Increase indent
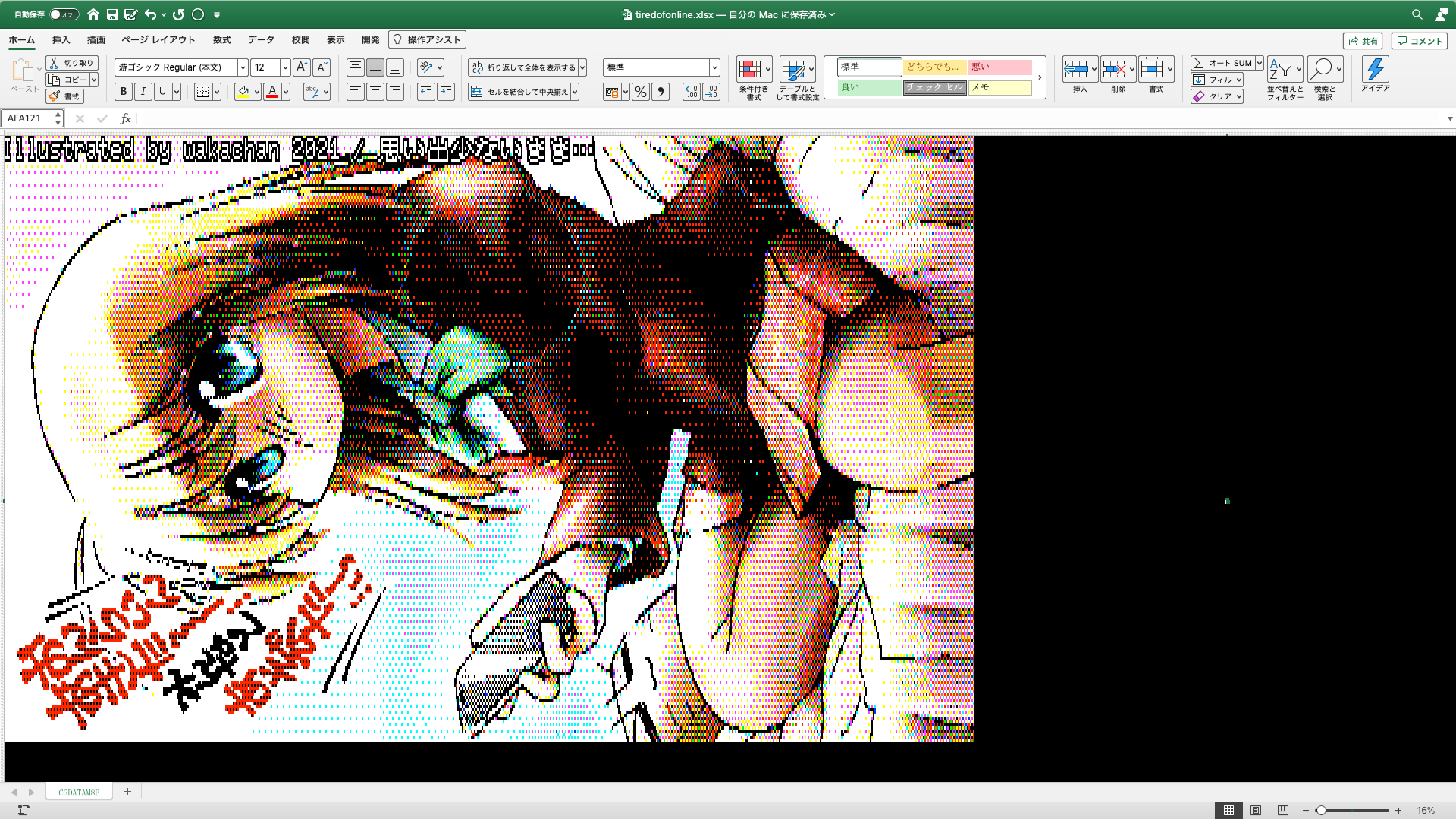The image size is (1456, 819). click(x=446, y=92)
